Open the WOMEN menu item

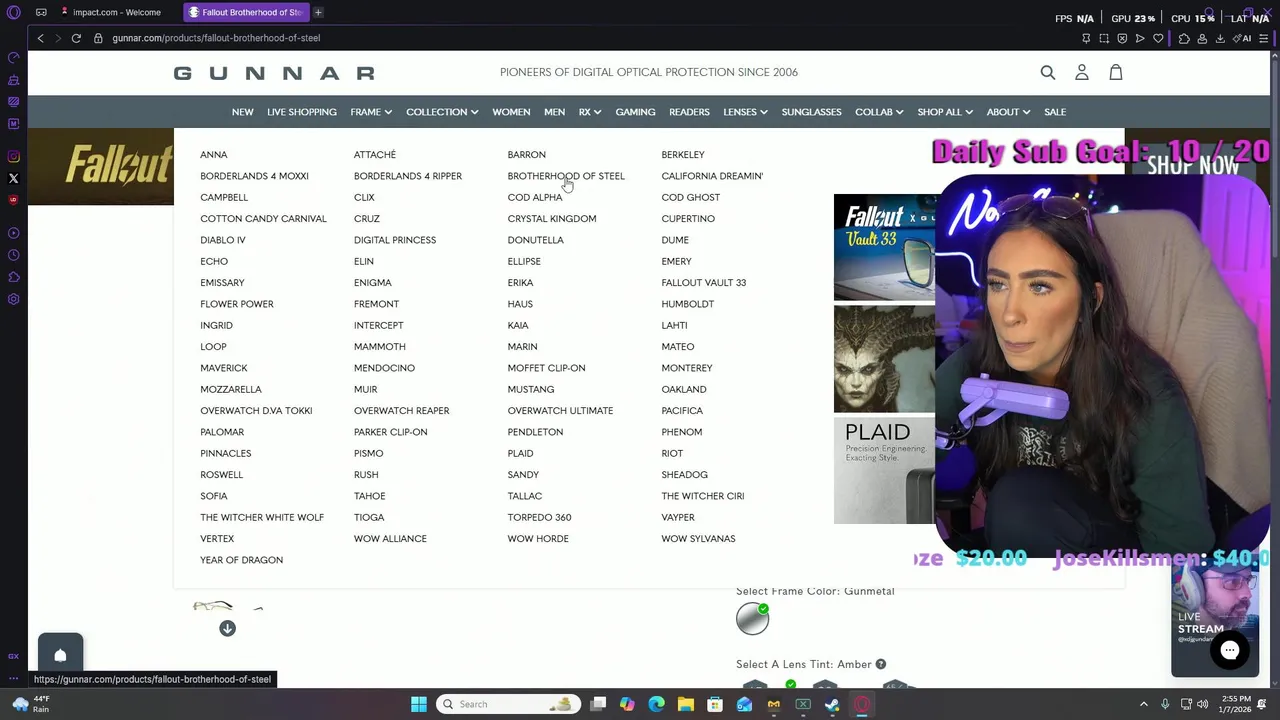click(511, 112)
